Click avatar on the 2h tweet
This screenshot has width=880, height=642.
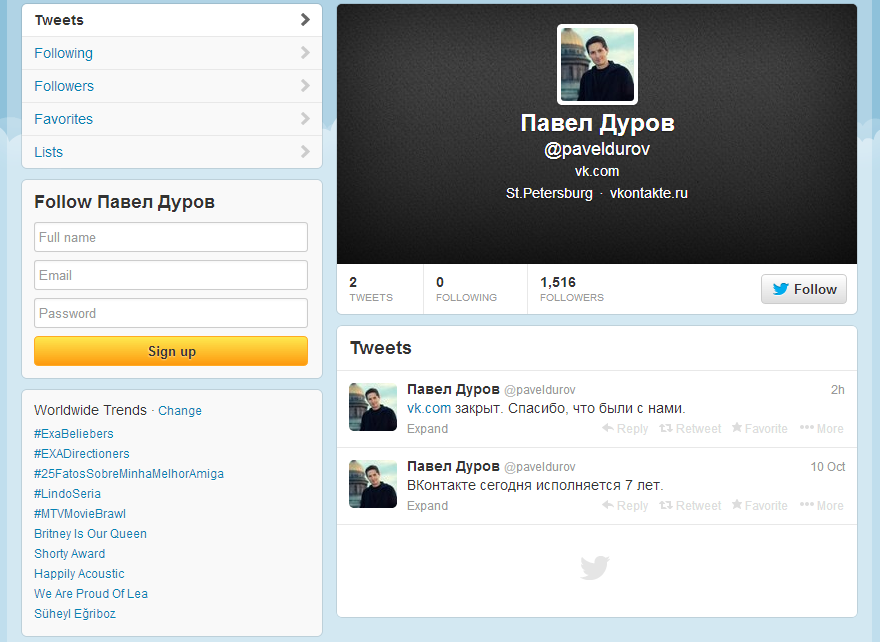[373, 407]
